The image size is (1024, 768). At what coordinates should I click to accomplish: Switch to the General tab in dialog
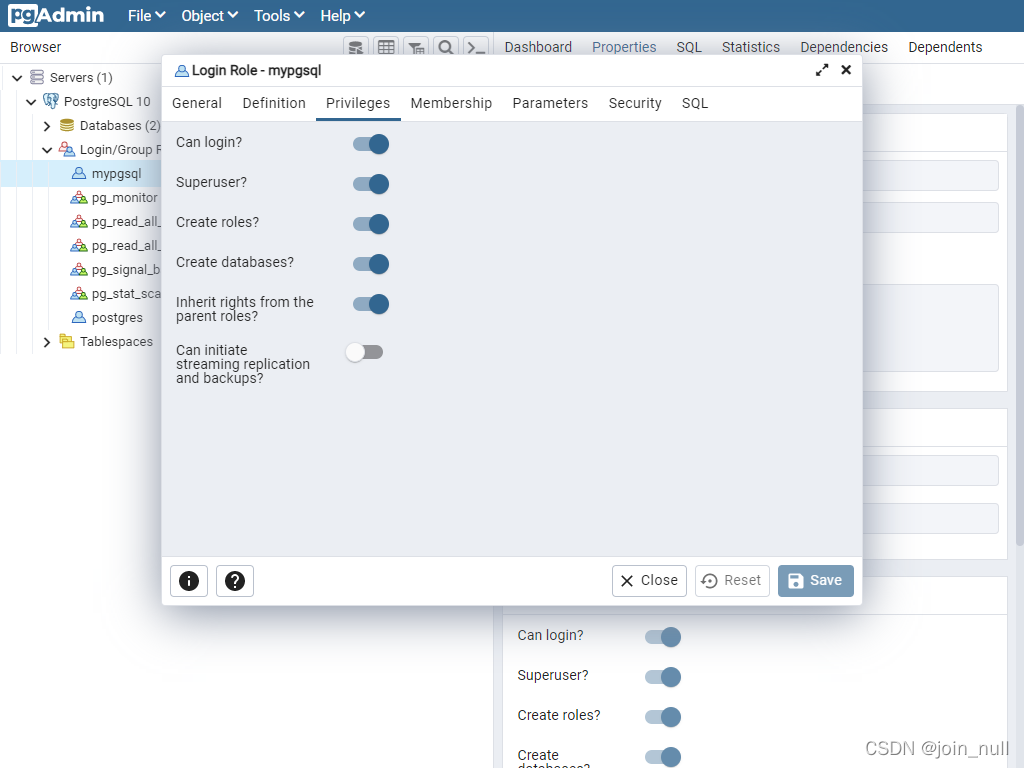197,103
